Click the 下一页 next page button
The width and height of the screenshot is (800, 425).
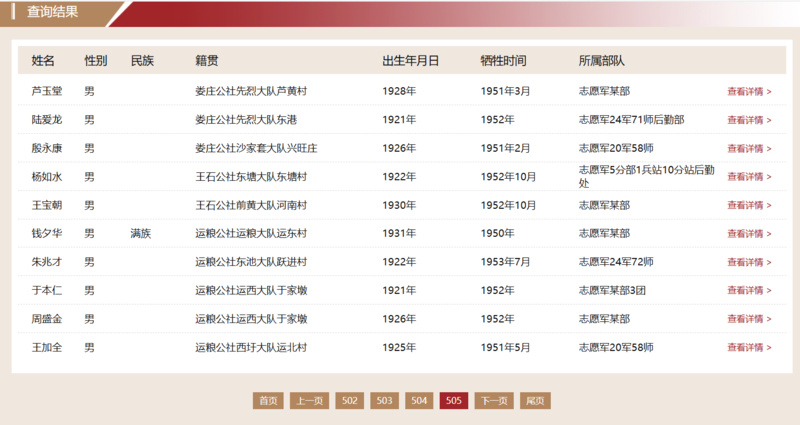point(494,401)
